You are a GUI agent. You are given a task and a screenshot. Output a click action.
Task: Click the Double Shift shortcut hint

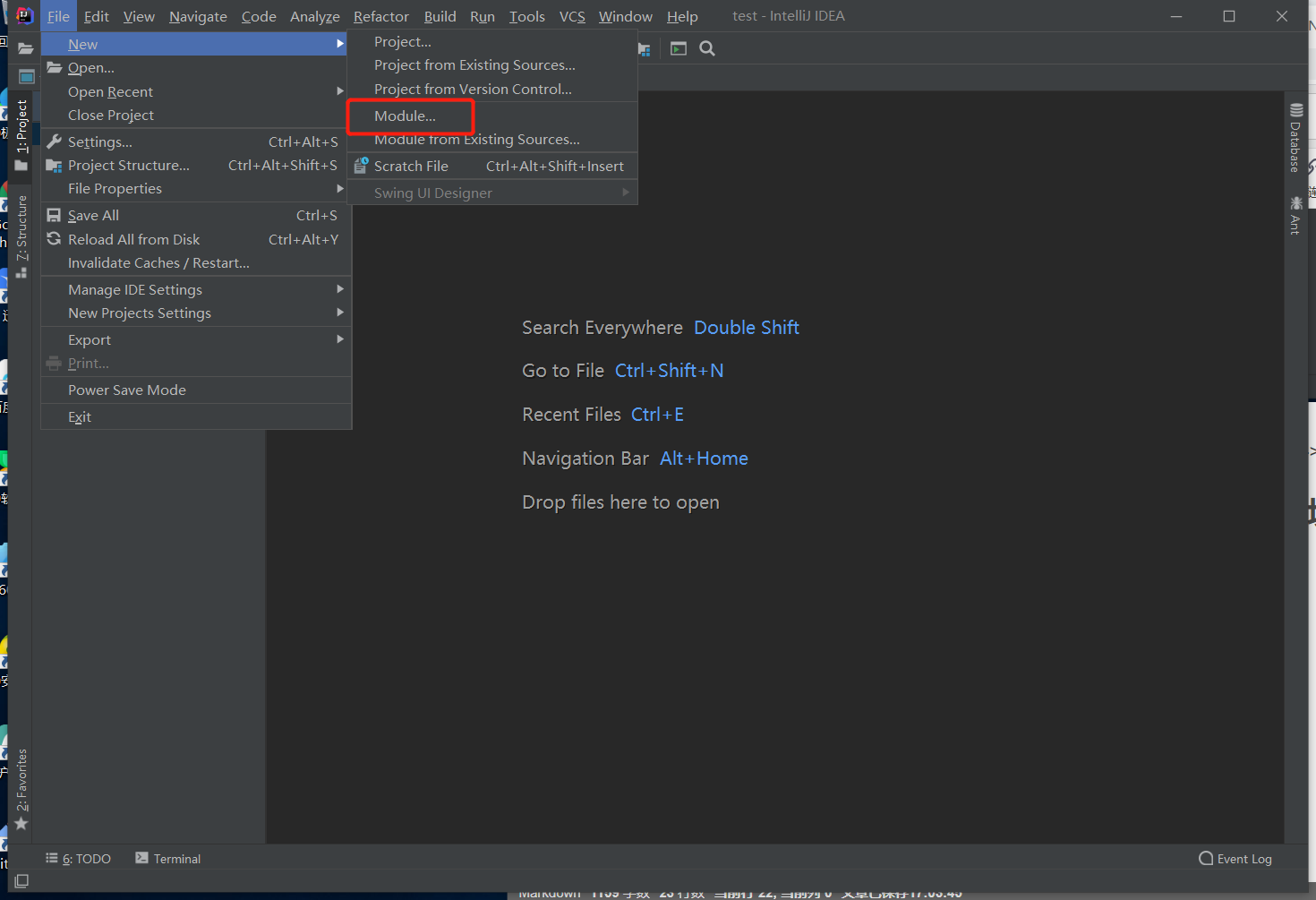747,328
